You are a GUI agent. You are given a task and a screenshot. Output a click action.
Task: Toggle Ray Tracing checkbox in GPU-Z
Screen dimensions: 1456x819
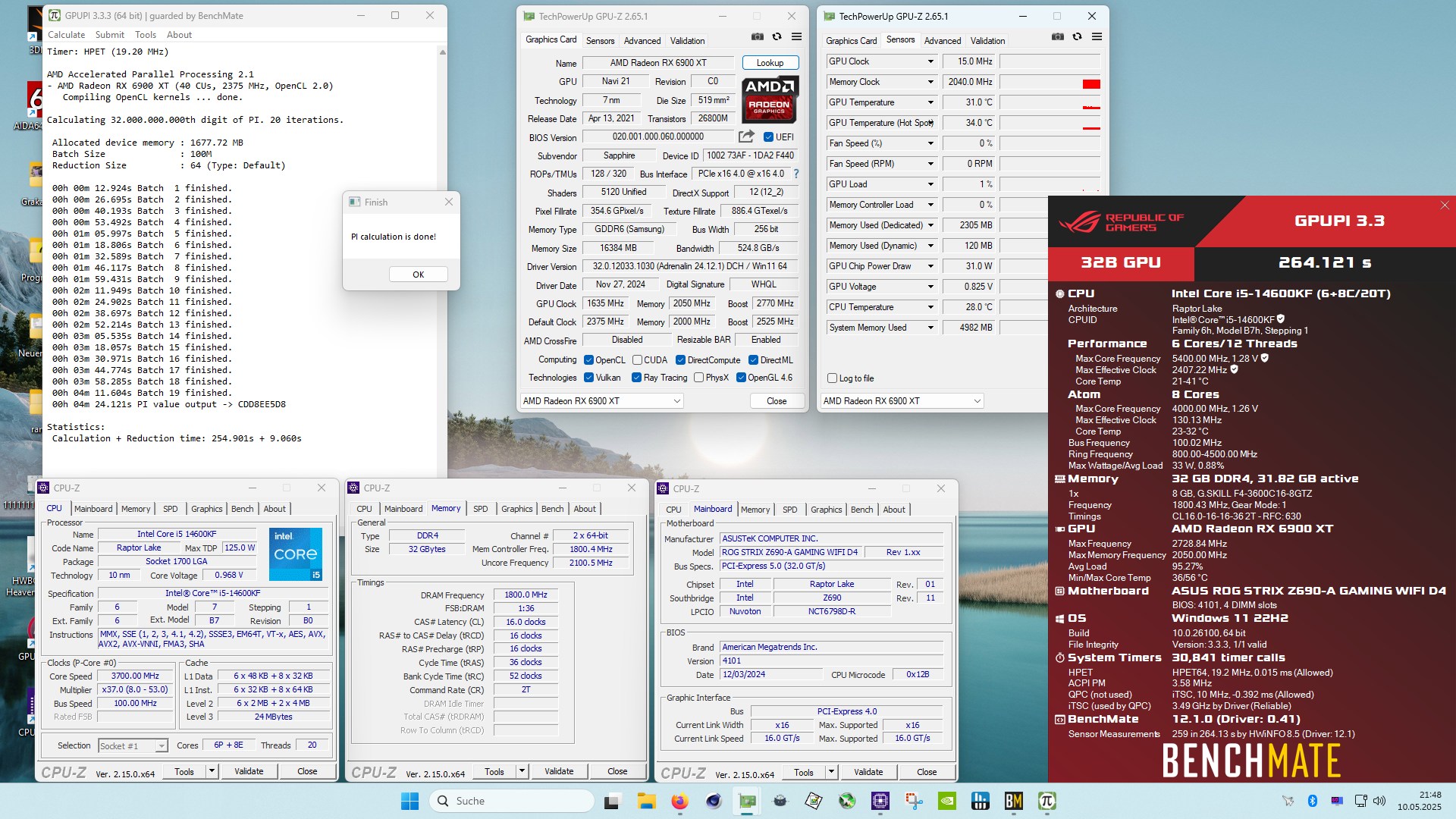point(636,378)
